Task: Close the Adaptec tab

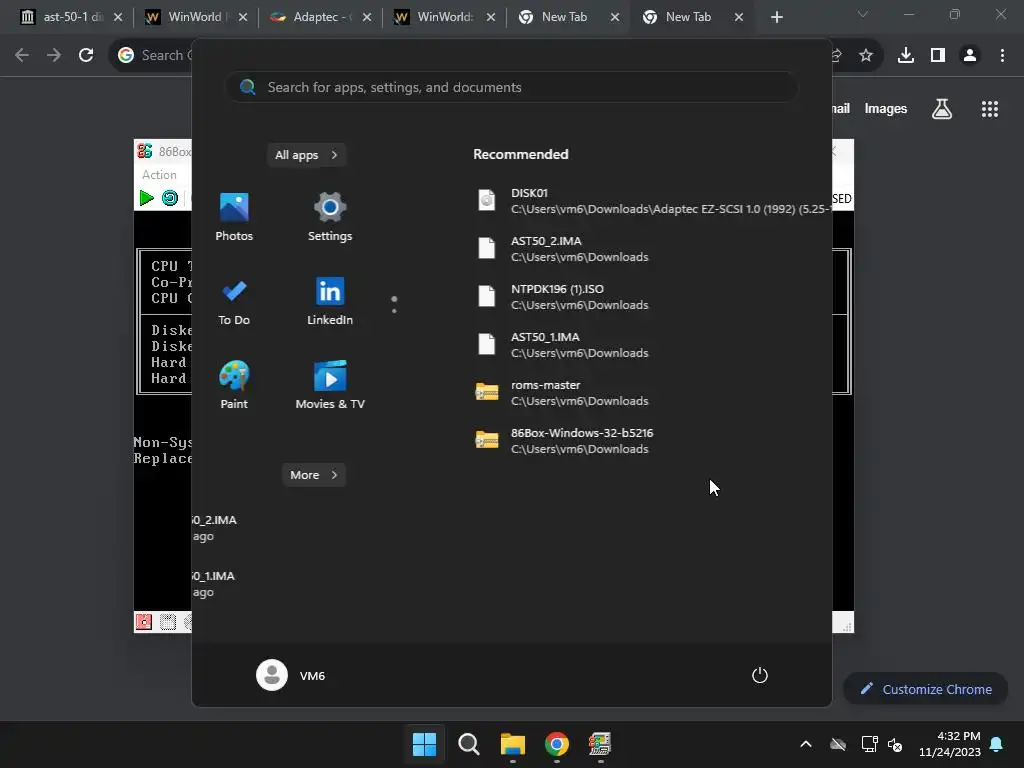Action: tap(367, 18)
